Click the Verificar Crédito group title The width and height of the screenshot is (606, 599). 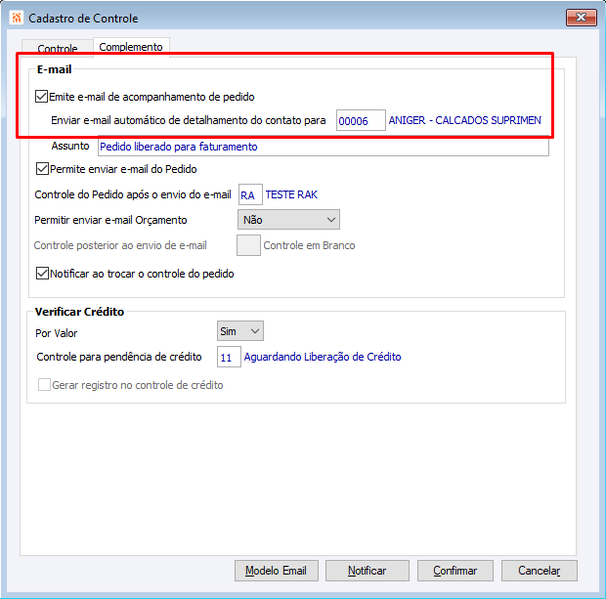[x=79, y=311]
